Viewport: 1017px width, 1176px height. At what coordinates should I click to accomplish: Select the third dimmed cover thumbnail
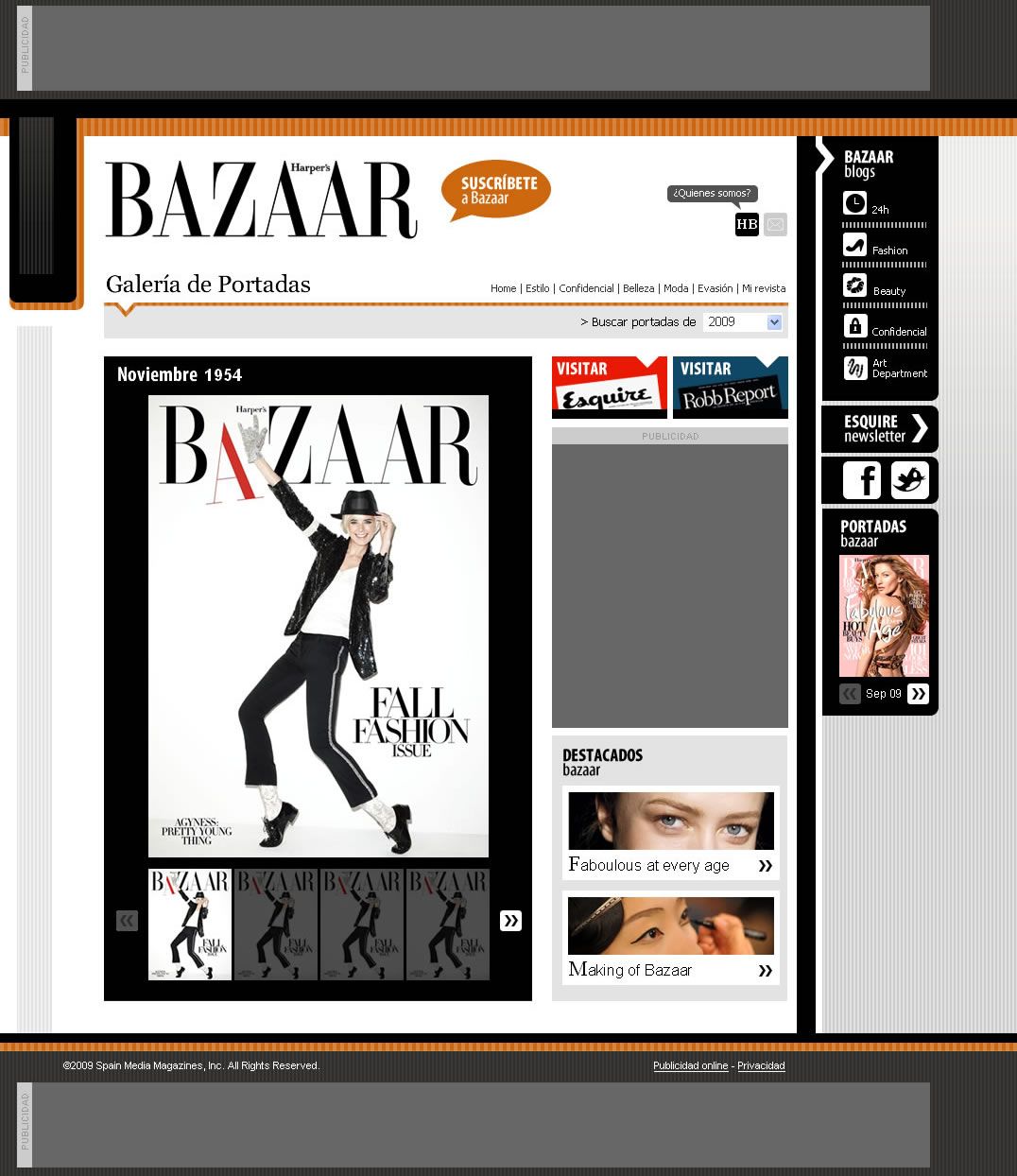362,925
